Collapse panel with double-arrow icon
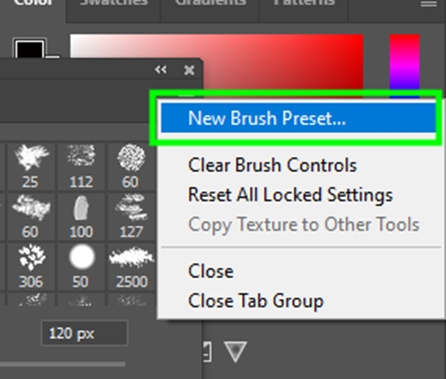Image resolution: width=446 pixels, height=379 pixels. coord(161,70)
